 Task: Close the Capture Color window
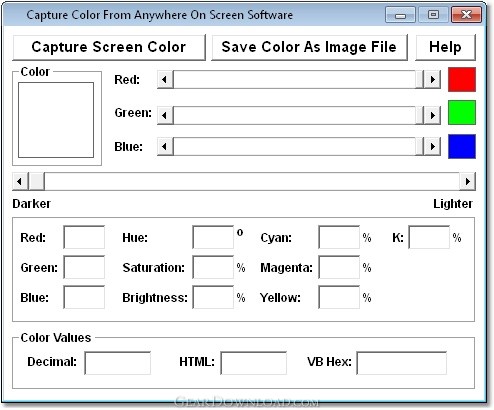[466, 15]
